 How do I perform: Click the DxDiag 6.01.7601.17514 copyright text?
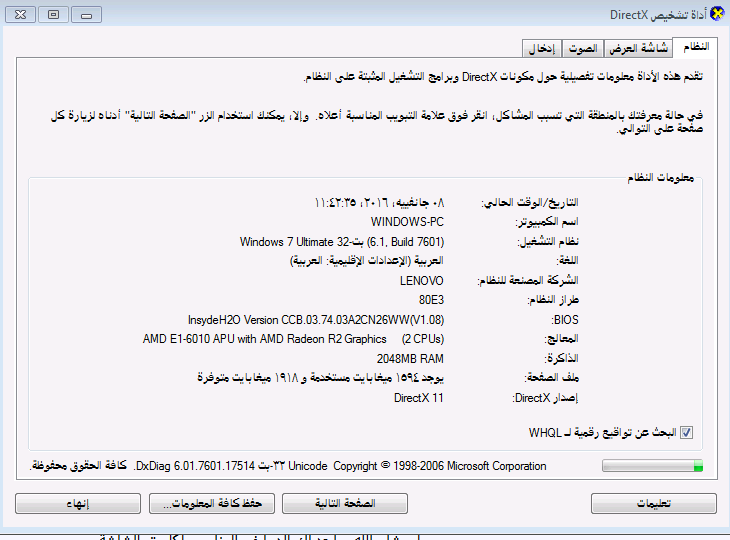tap(289, 466)
